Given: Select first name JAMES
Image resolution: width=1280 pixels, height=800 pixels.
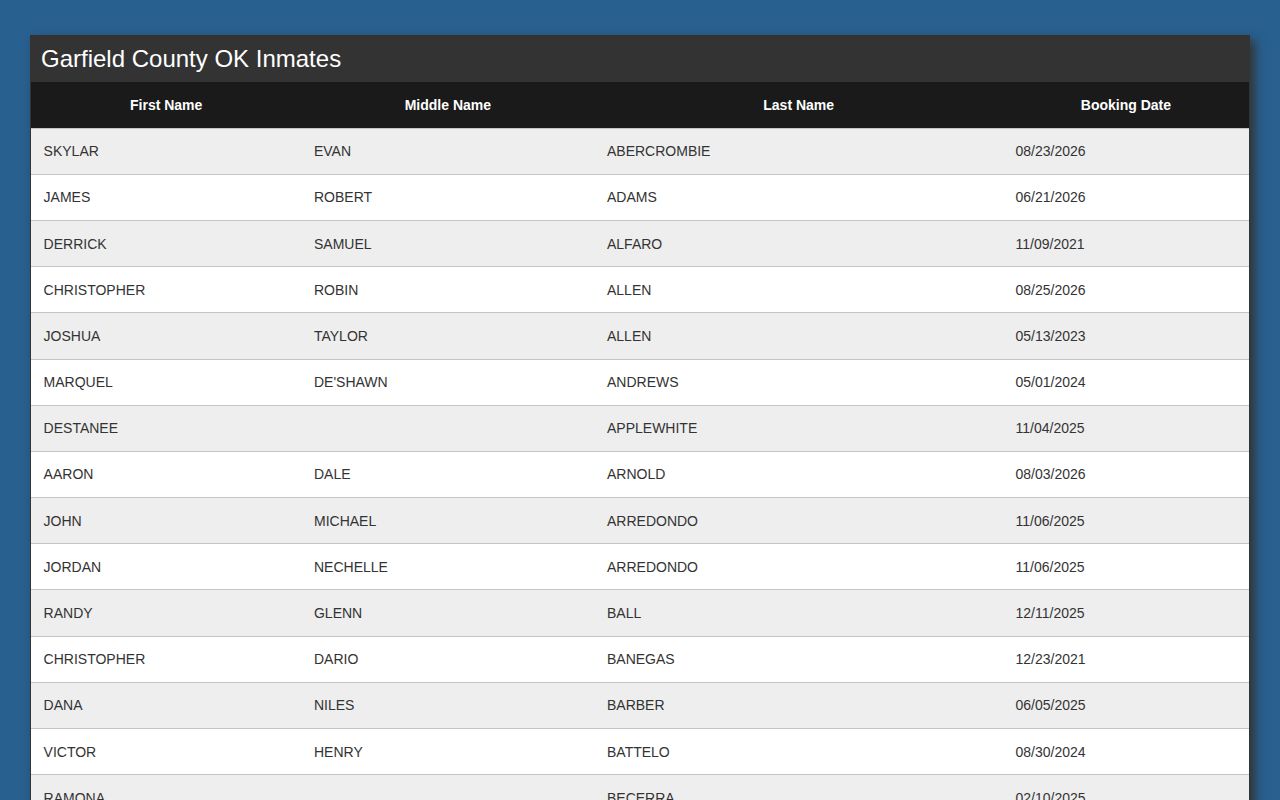Looking at the screenshot, I should [67, 197].
